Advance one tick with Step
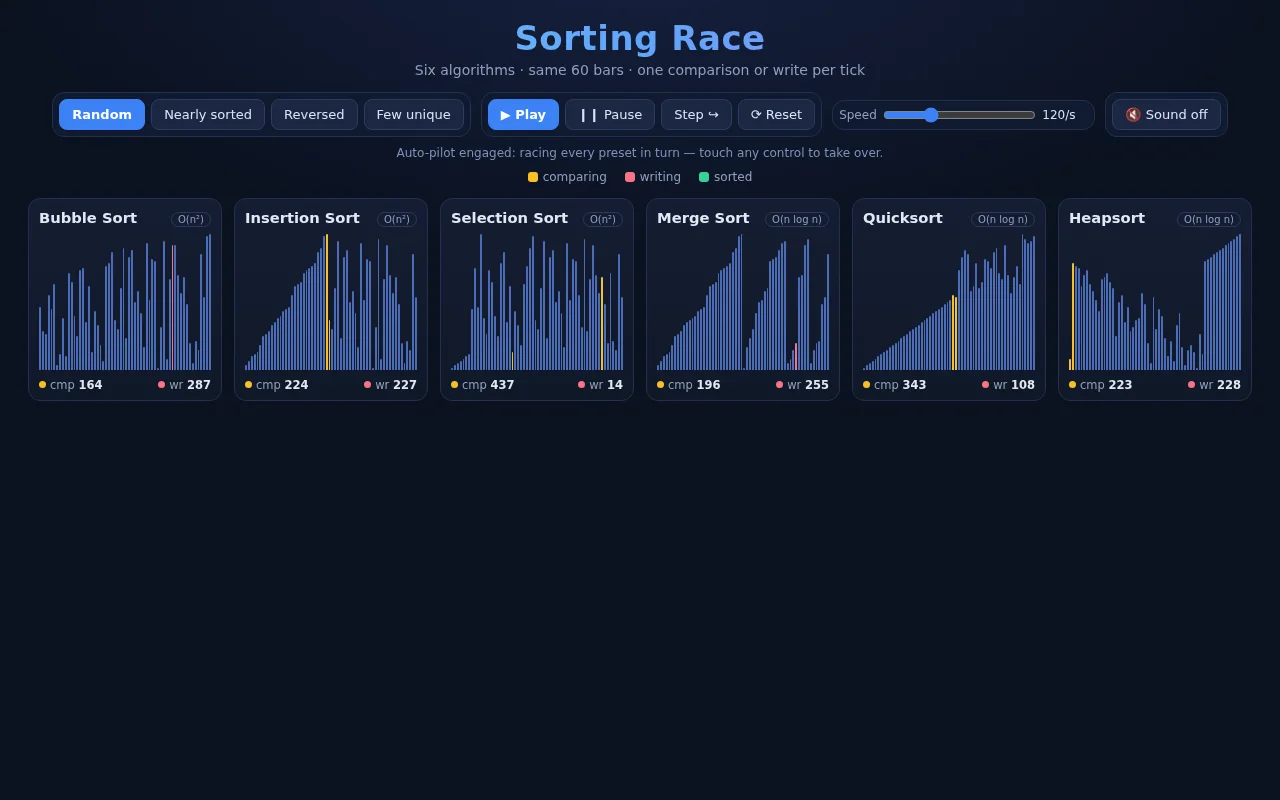 click(x=696, y=114)
